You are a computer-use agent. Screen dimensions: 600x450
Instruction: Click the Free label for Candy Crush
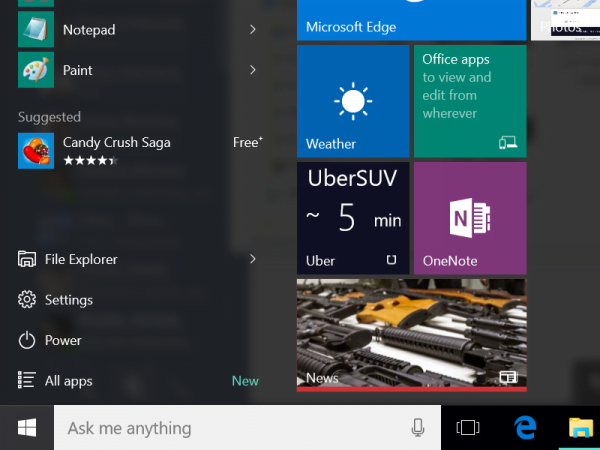click(247, 142)
